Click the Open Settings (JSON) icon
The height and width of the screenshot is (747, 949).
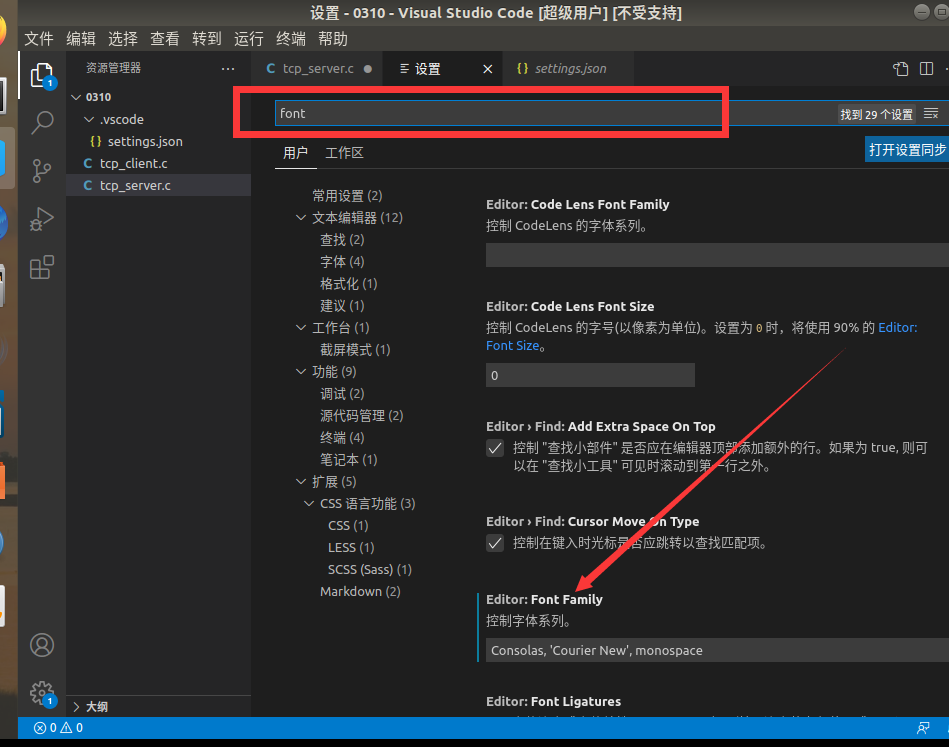point(901,68)
